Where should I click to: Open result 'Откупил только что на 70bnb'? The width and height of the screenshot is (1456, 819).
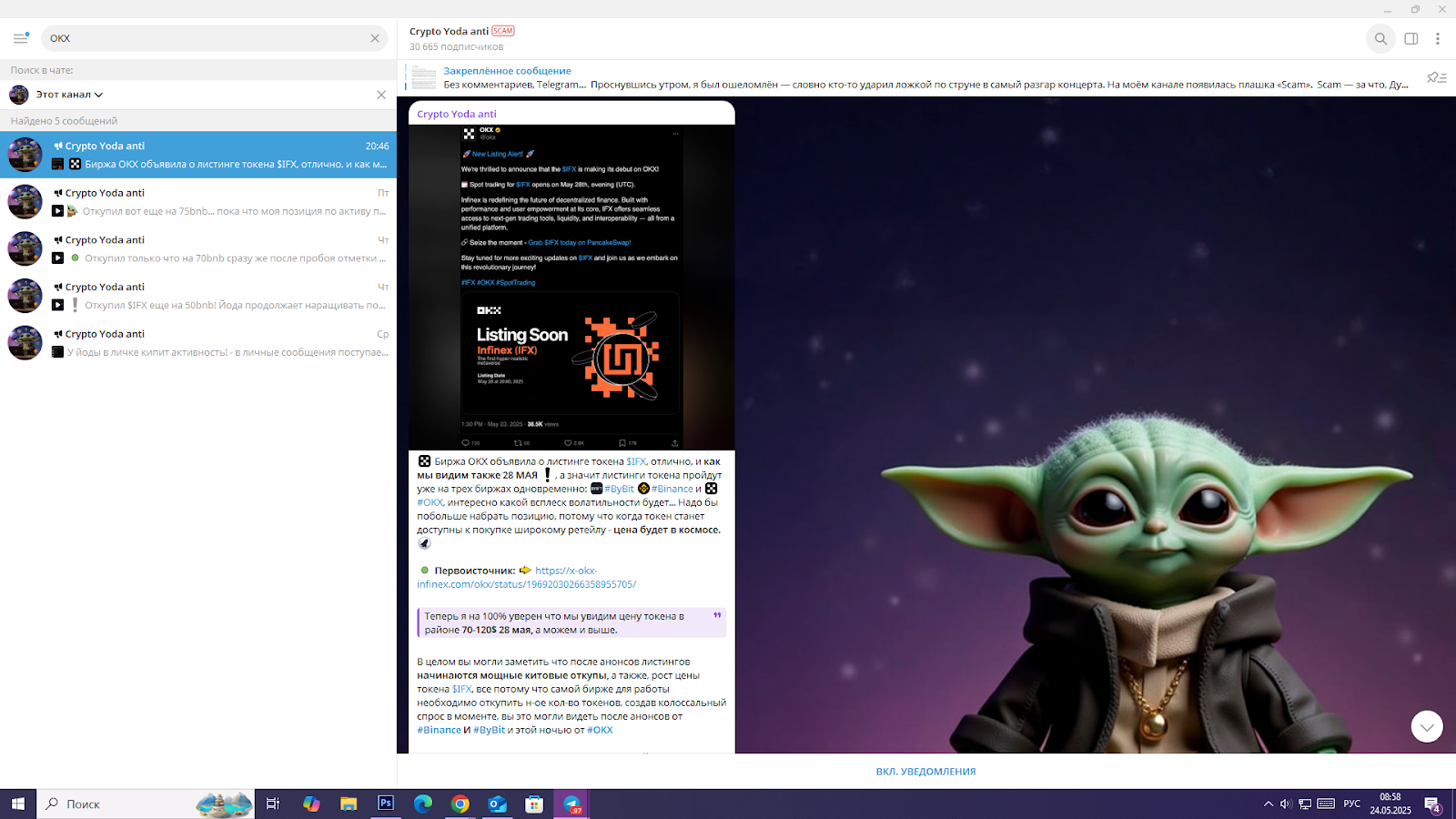[198, 249]
